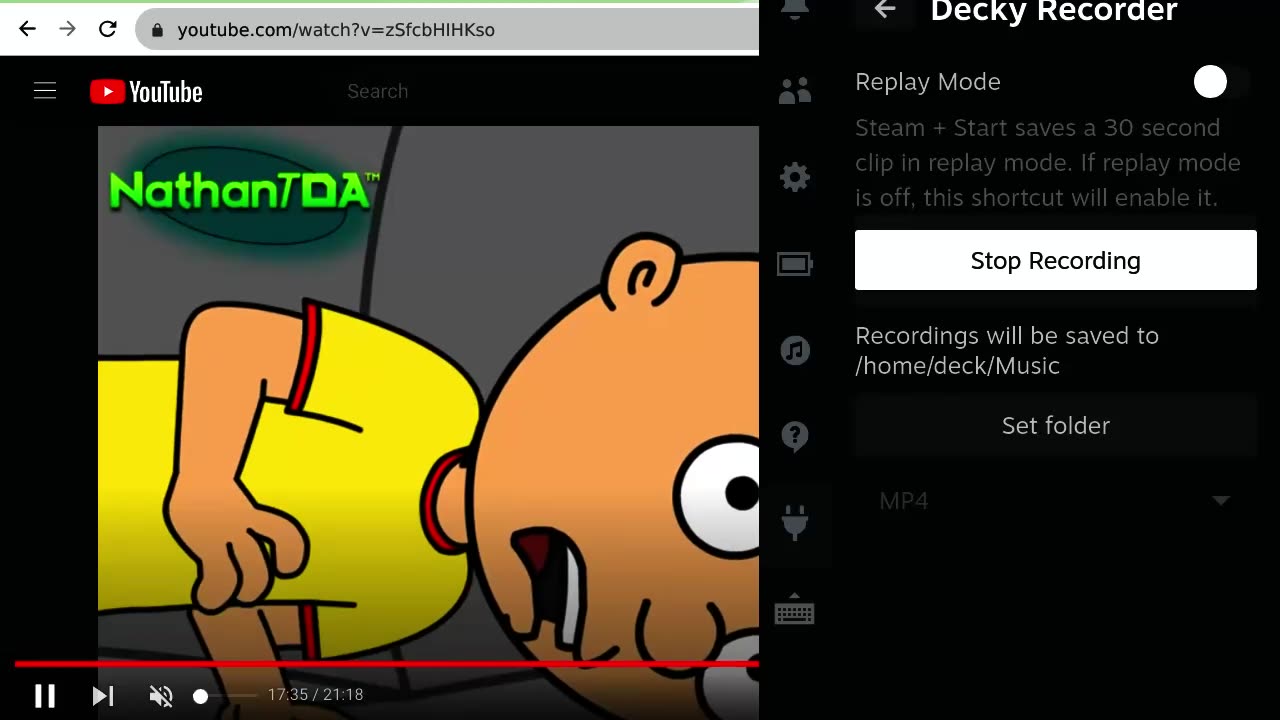Screen dimensions: 1280x720
Task: Skip to the next video
Action: click(x=103, y=695)
